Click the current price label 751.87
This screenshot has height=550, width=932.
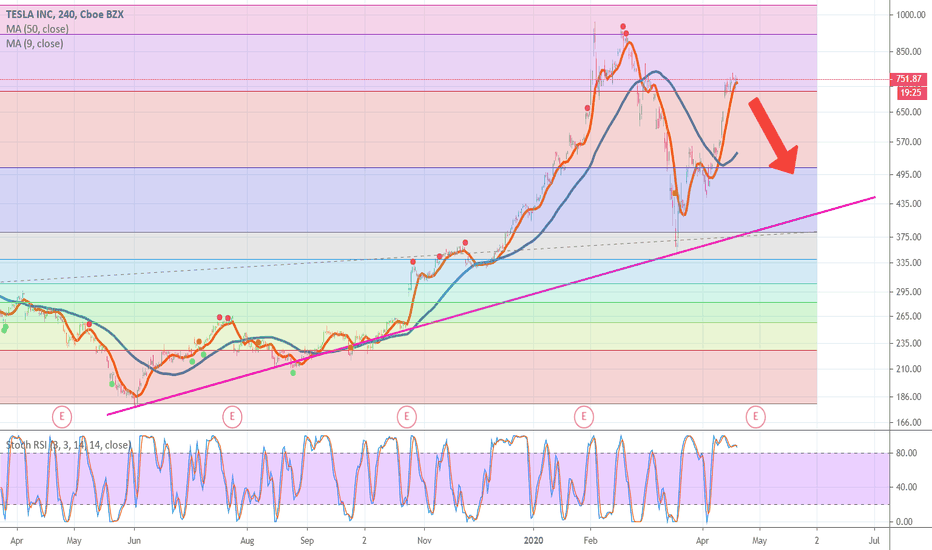coord(909,79)
